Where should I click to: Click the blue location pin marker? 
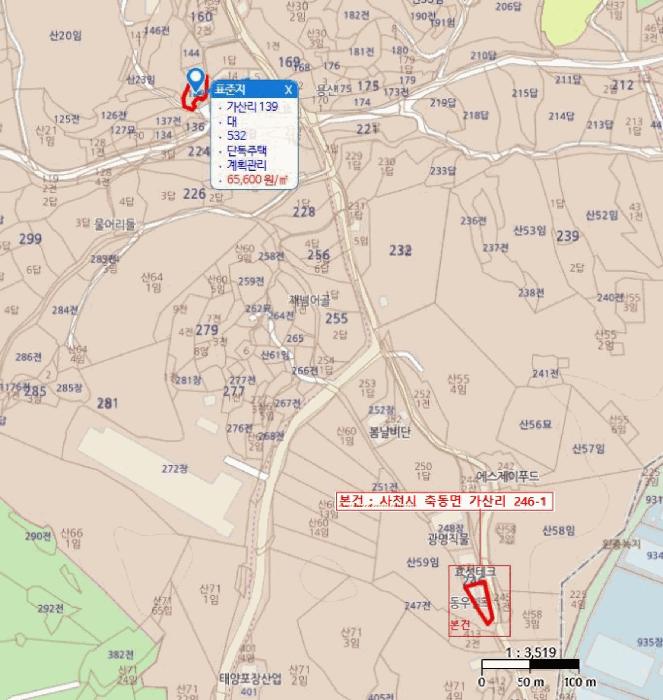click(x=196, y=80)
